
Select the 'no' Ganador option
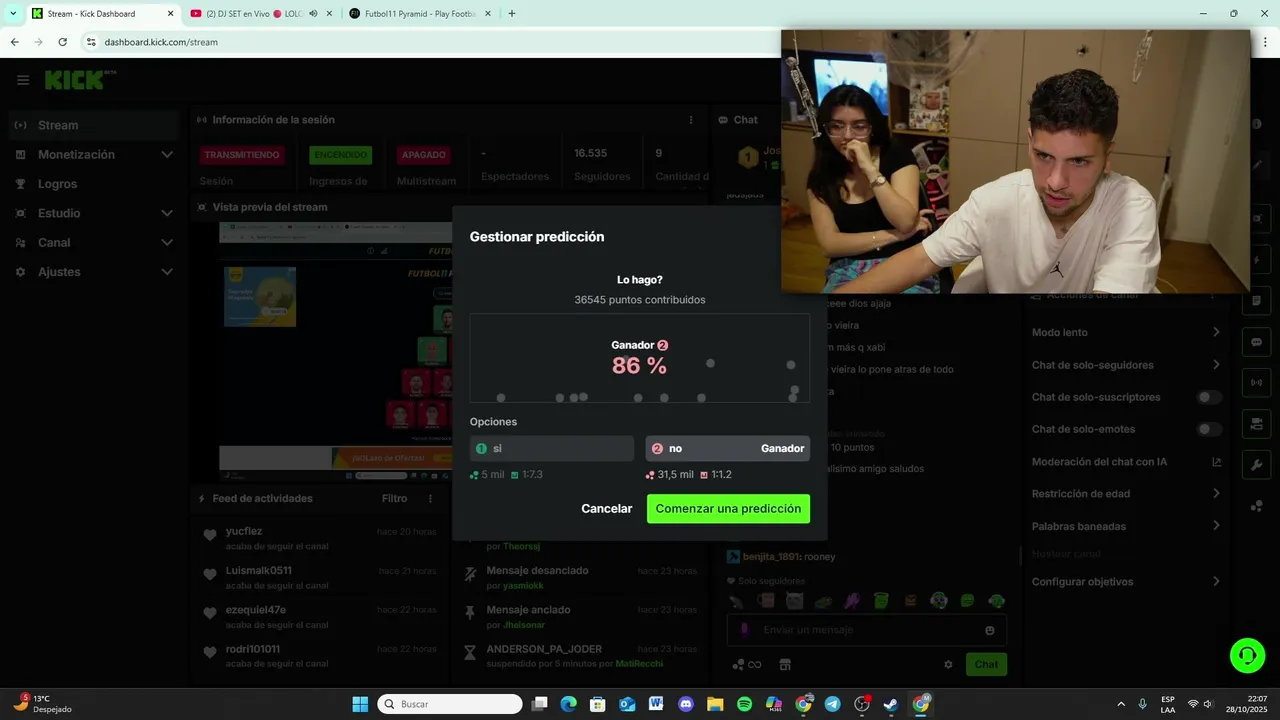pyautogui.click(x=728, y=448)
